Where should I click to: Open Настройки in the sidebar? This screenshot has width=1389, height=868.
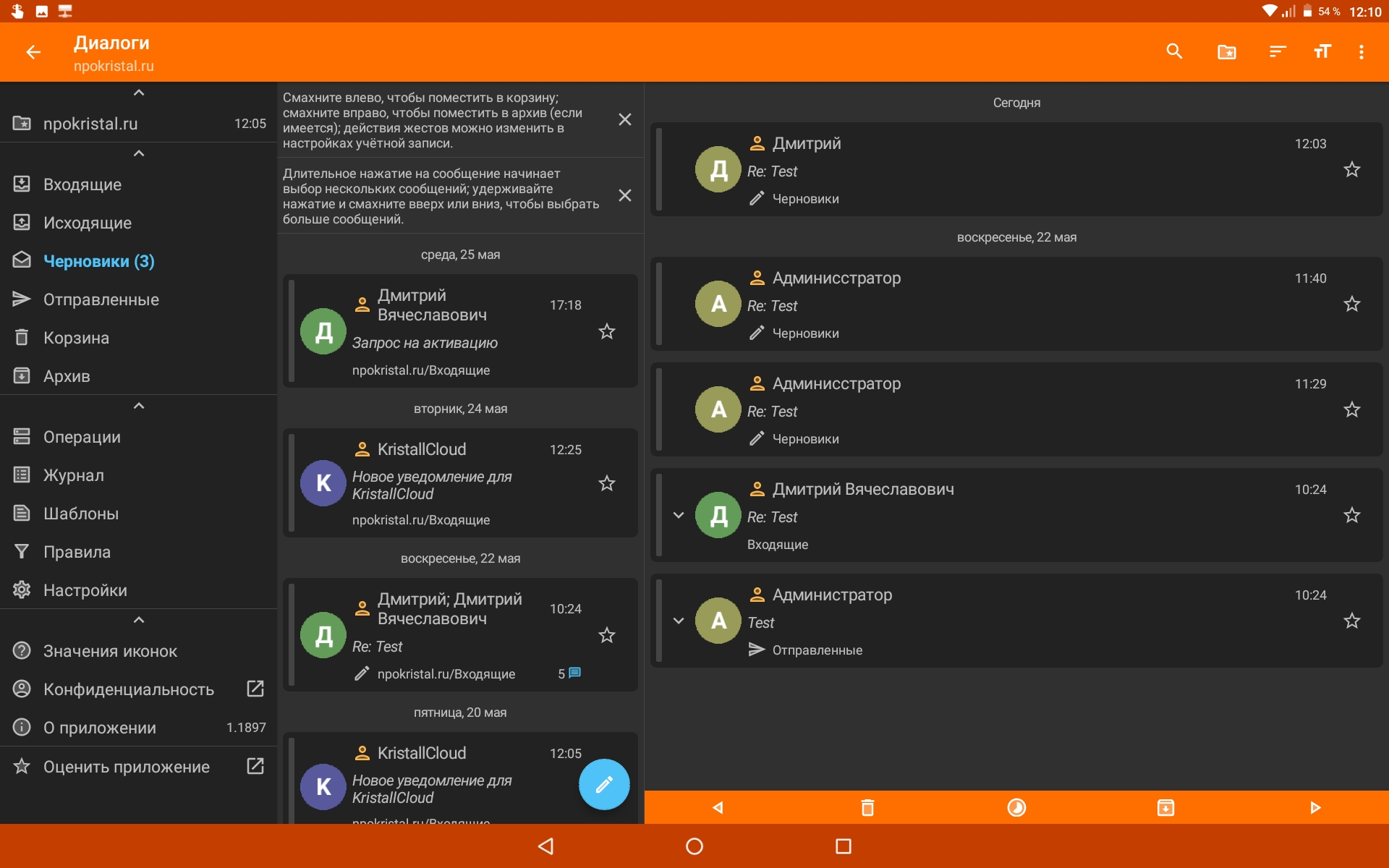pyautogui.click(x=85, y=590)
